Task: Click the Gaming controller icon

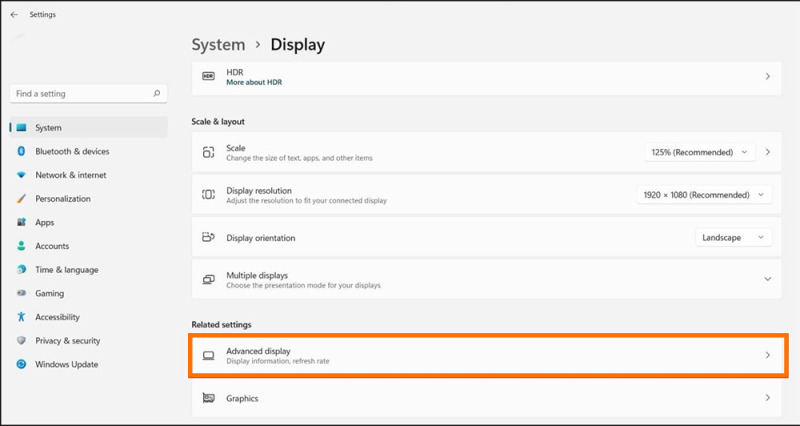Action: point(21,293)
